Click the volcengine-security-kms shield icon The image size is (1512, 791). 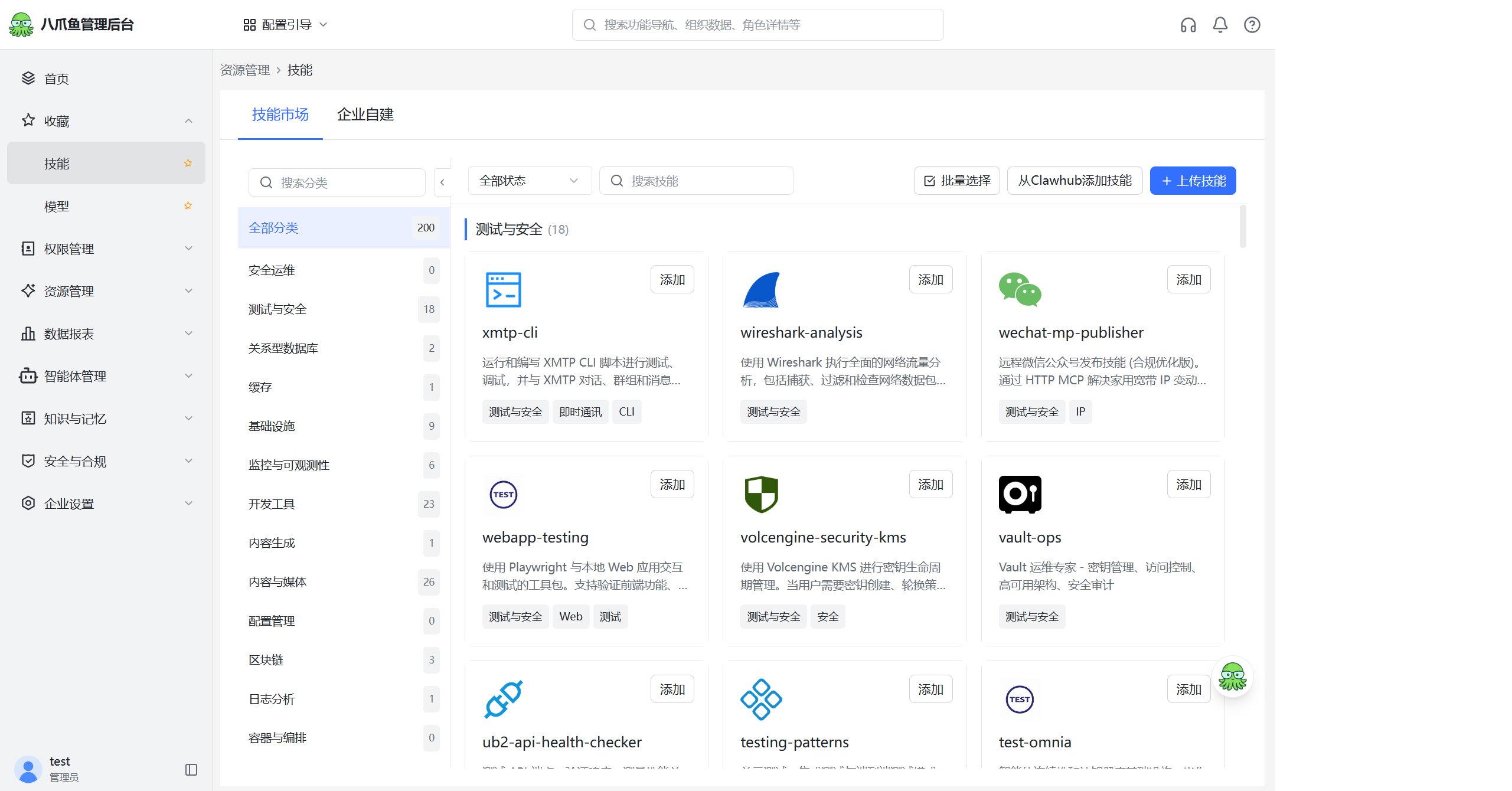(x=762, y=495)
